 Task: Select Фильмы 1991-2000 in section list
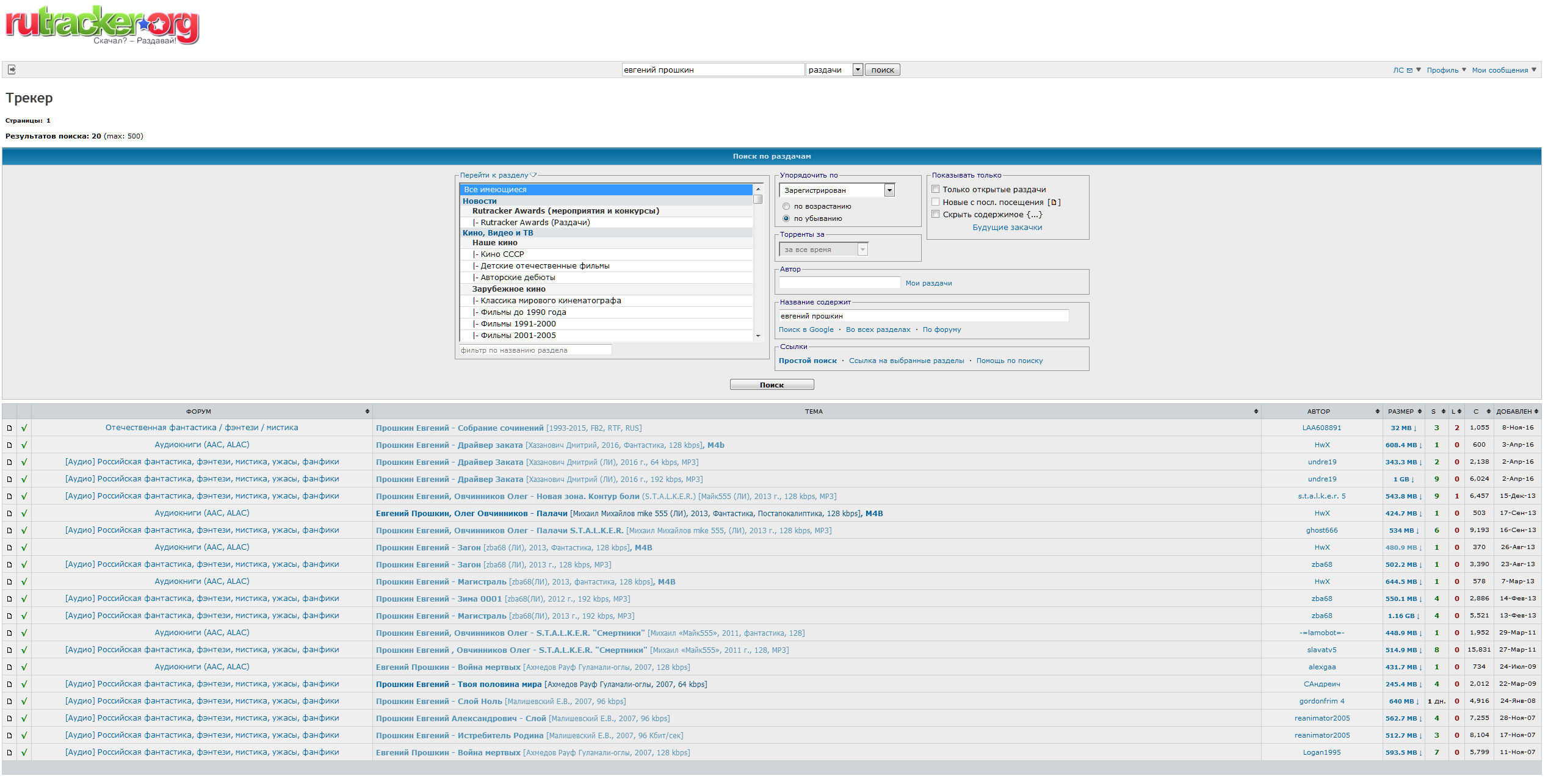[x=606, y=324]
